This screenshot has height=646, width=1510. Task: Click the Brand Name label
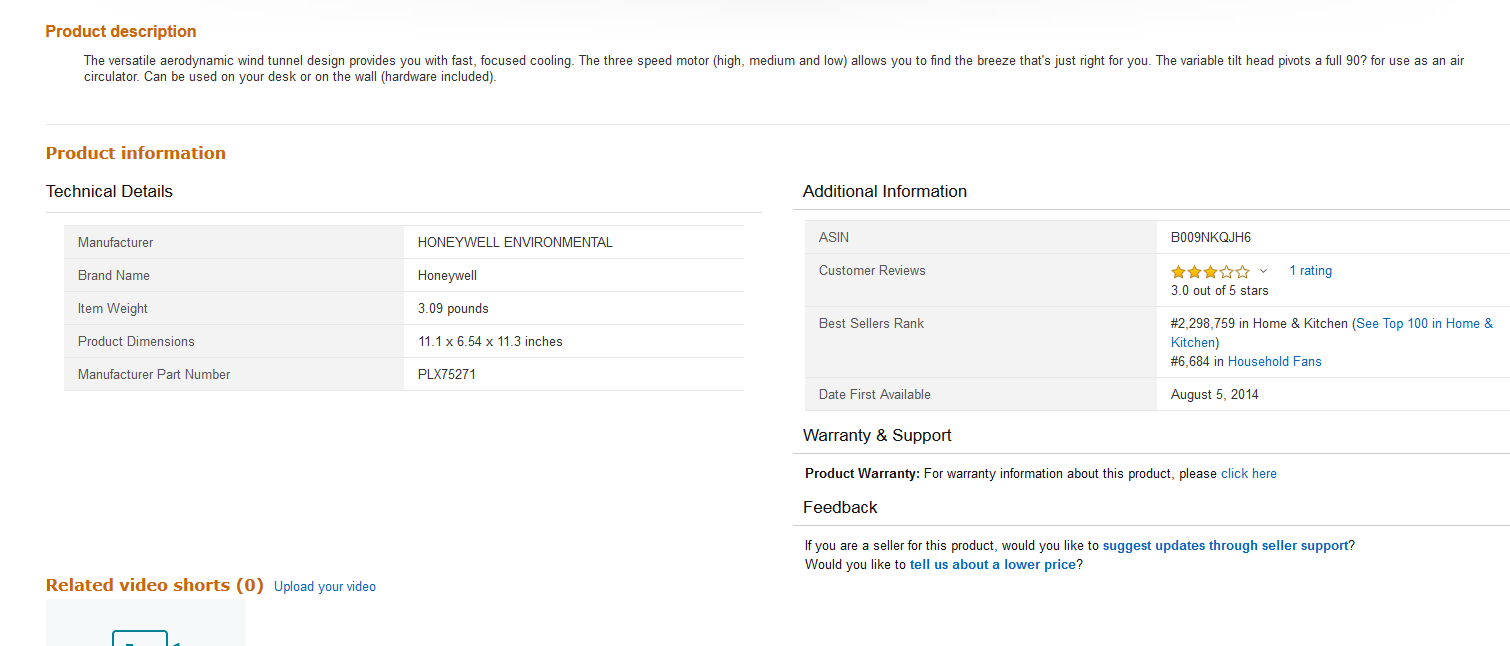click(x=114, y=276)
